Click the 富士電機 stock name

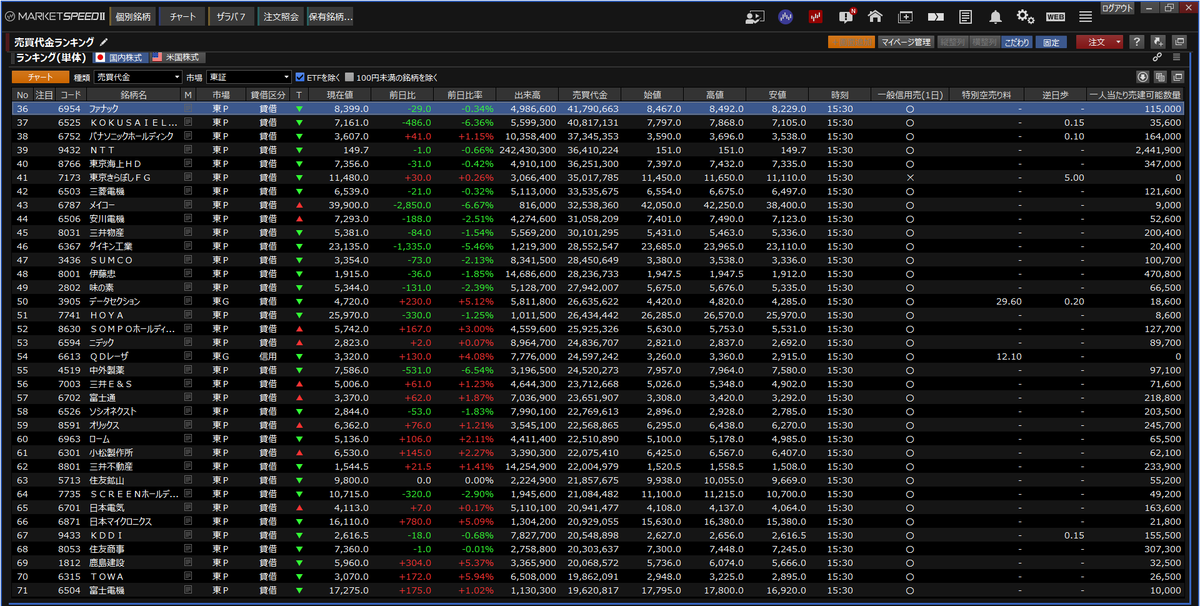tap(107, 590)
